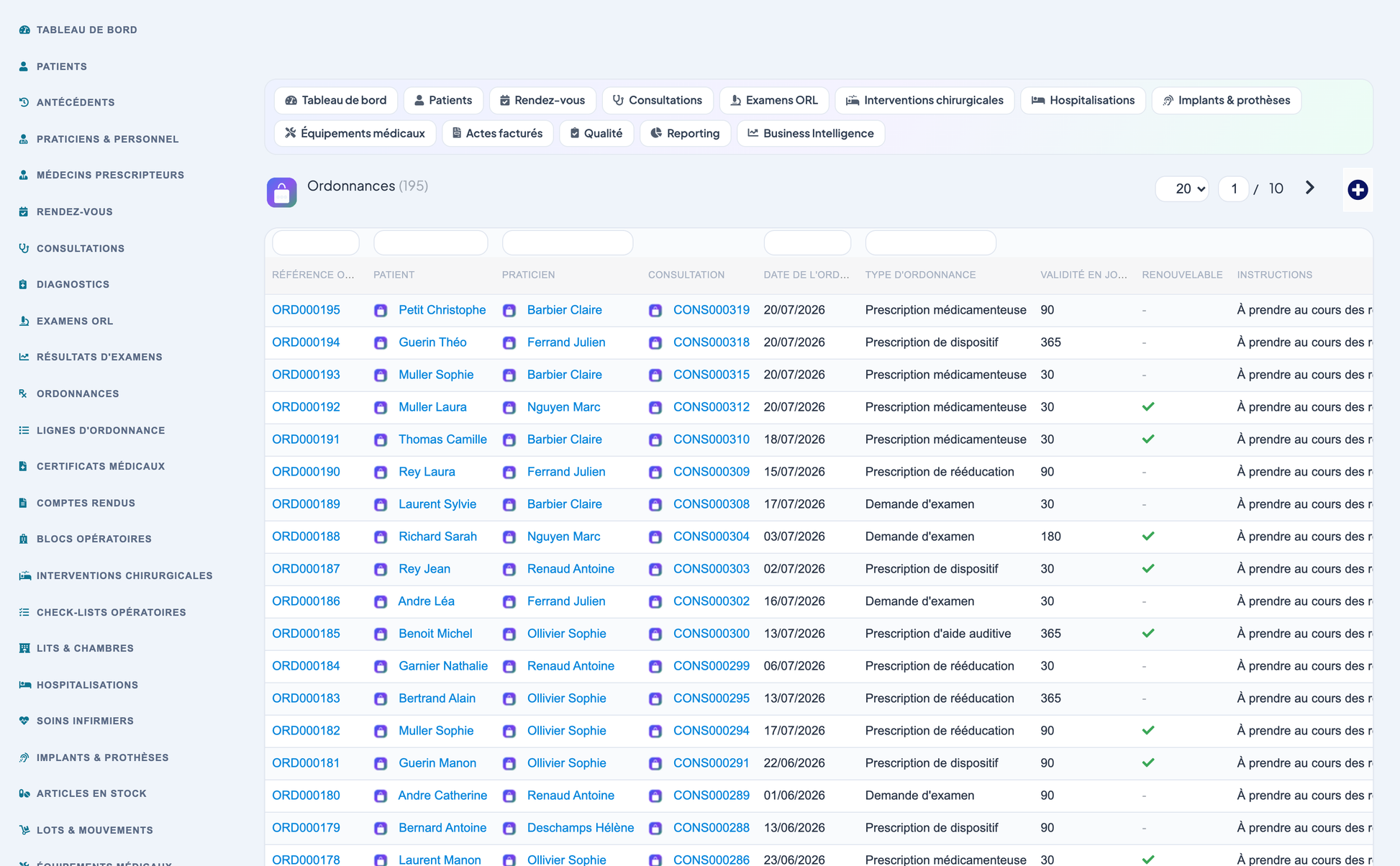1400x866 pixels.
Task: Click the Rendez-vous calendar icon in sidebar
Action: 24,211
